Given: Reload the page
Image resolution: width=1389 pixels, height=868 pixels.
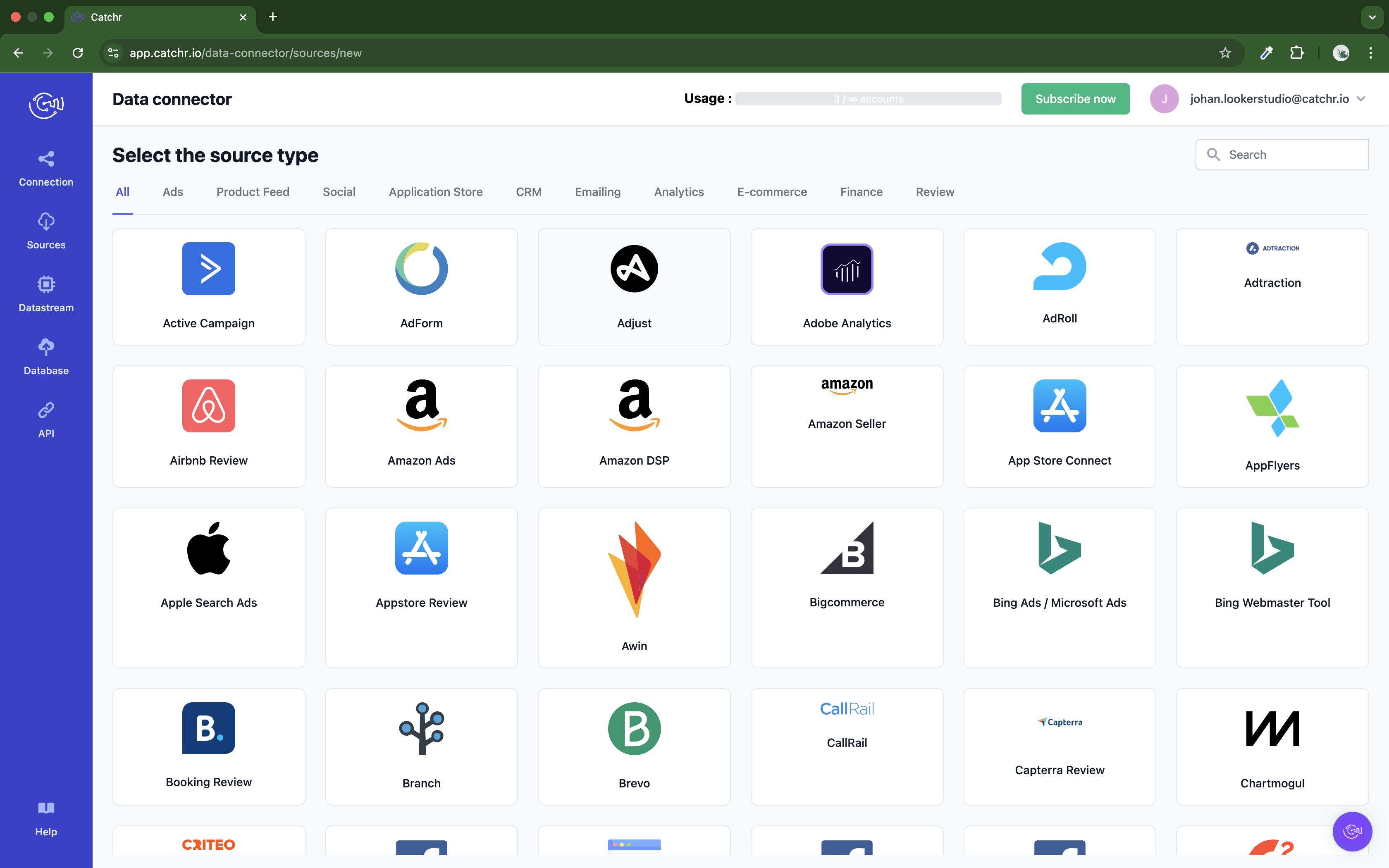Looking at the screenshot, I should click(77, 53).
